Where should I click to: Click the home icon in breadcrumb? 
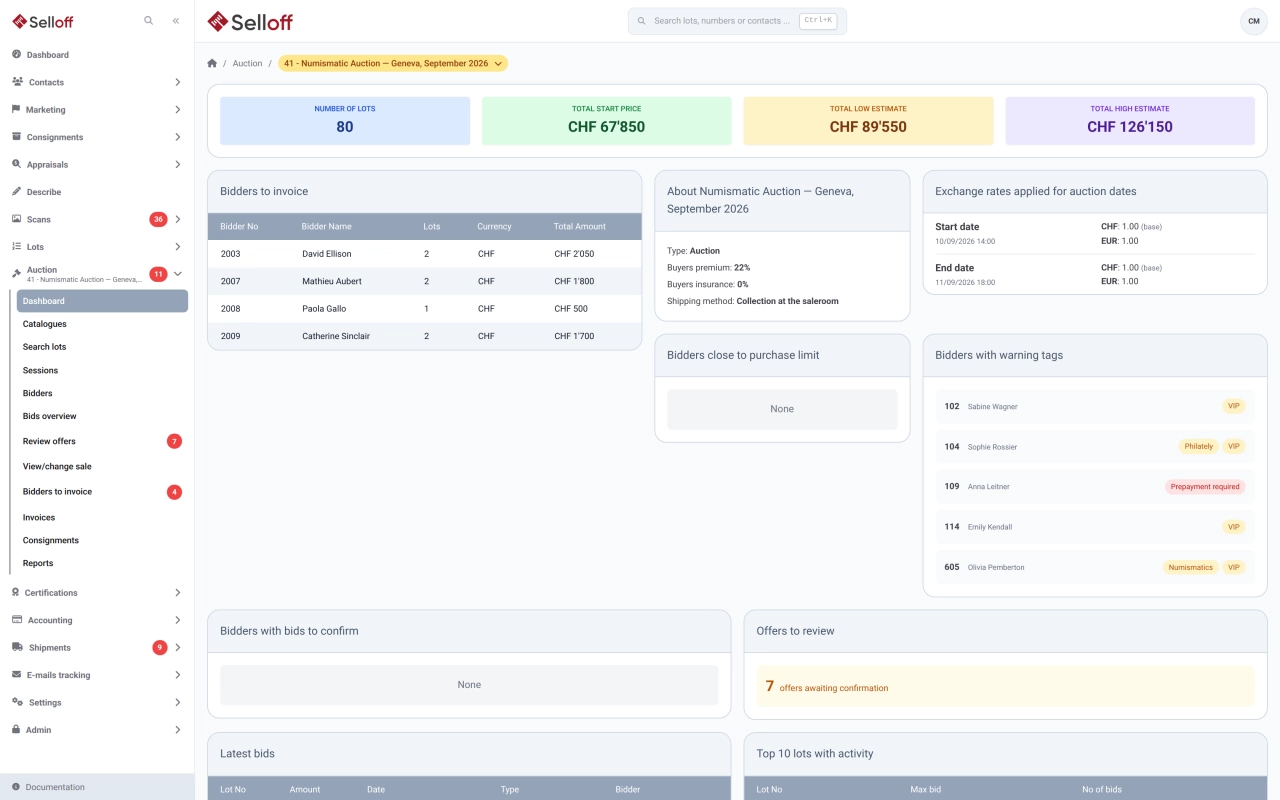212,63
